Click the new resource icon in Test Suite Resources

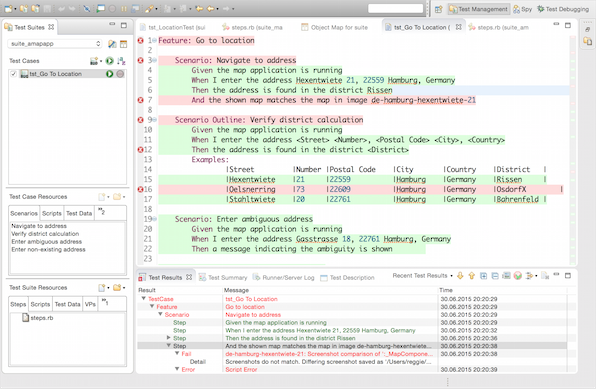(x=102, y=288)
